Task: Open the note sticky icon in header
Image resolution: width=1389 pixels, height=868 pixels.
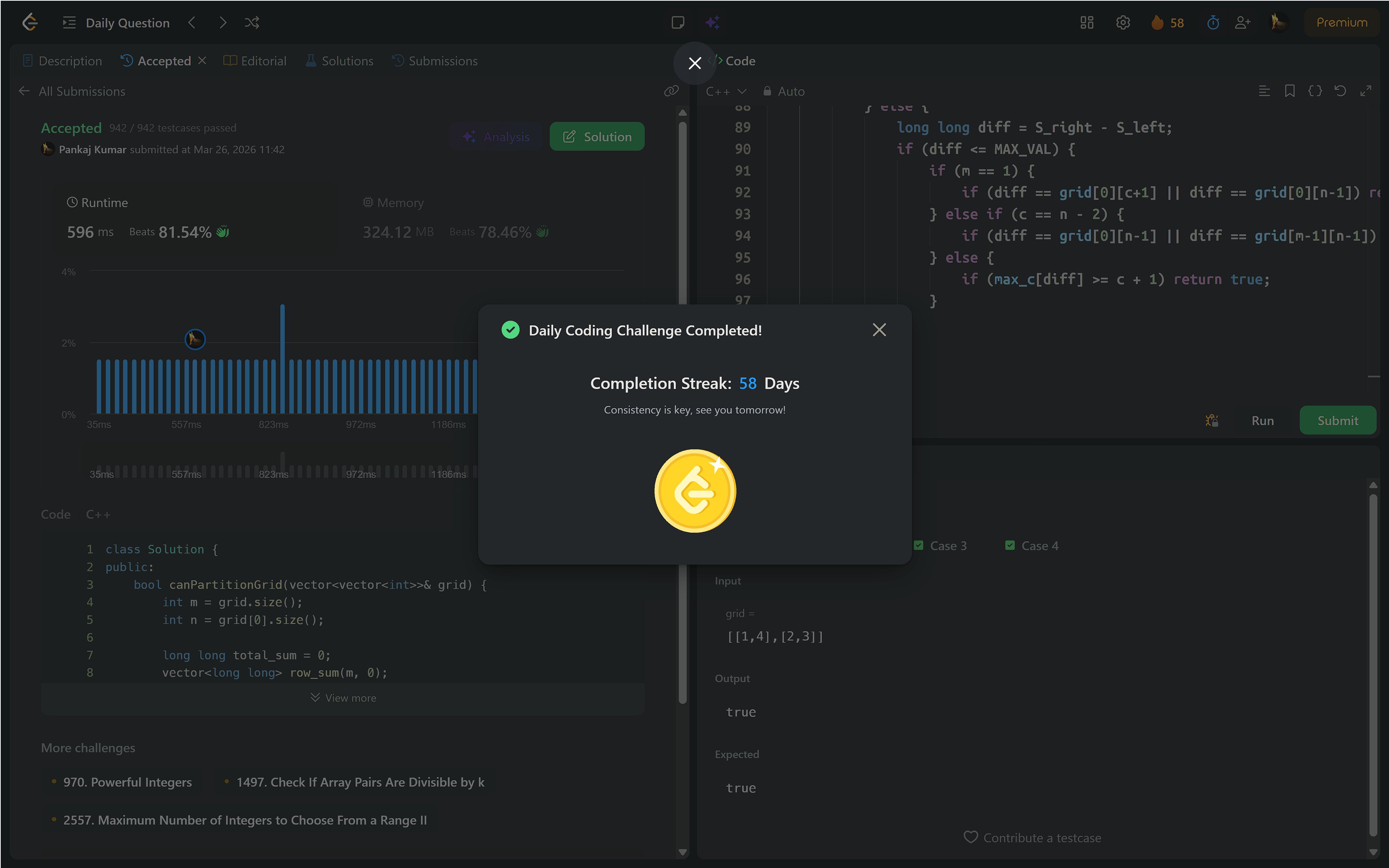Action: pos(678,22)
